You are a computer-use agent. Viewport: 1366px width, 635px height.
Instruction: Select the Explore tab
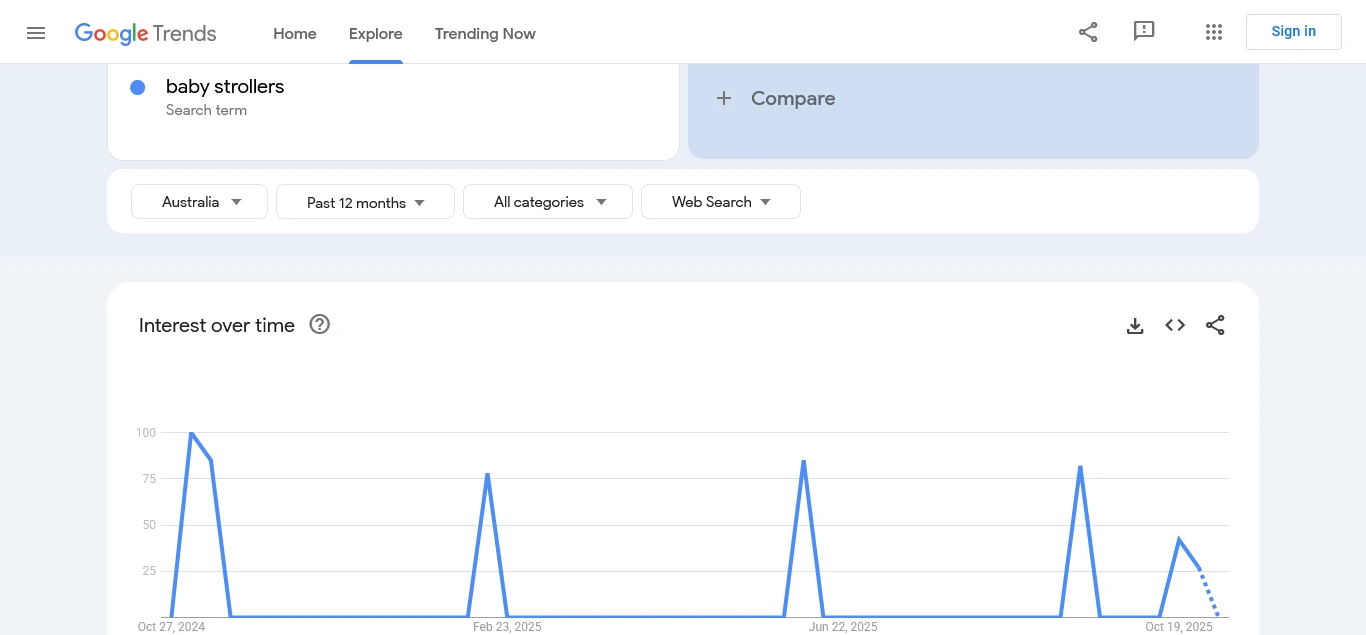click(x=376, y=34)
